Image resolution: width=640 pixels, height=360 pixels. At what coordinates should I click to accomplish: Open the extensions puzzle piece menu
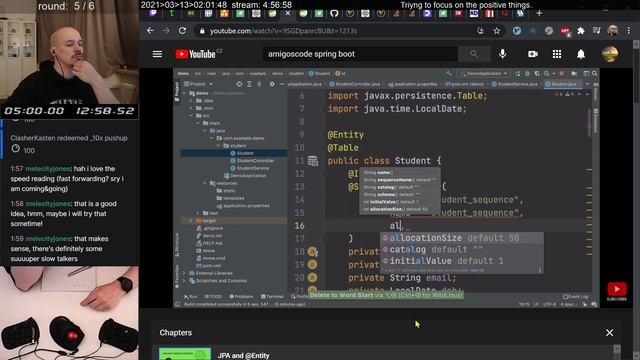point(581,31)
